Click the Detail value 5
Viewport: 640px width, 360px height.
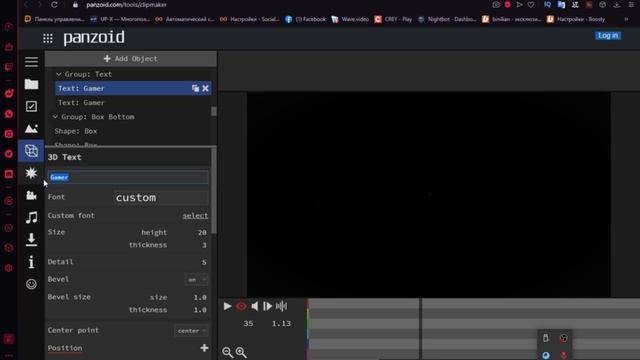[x=204, y=262]
